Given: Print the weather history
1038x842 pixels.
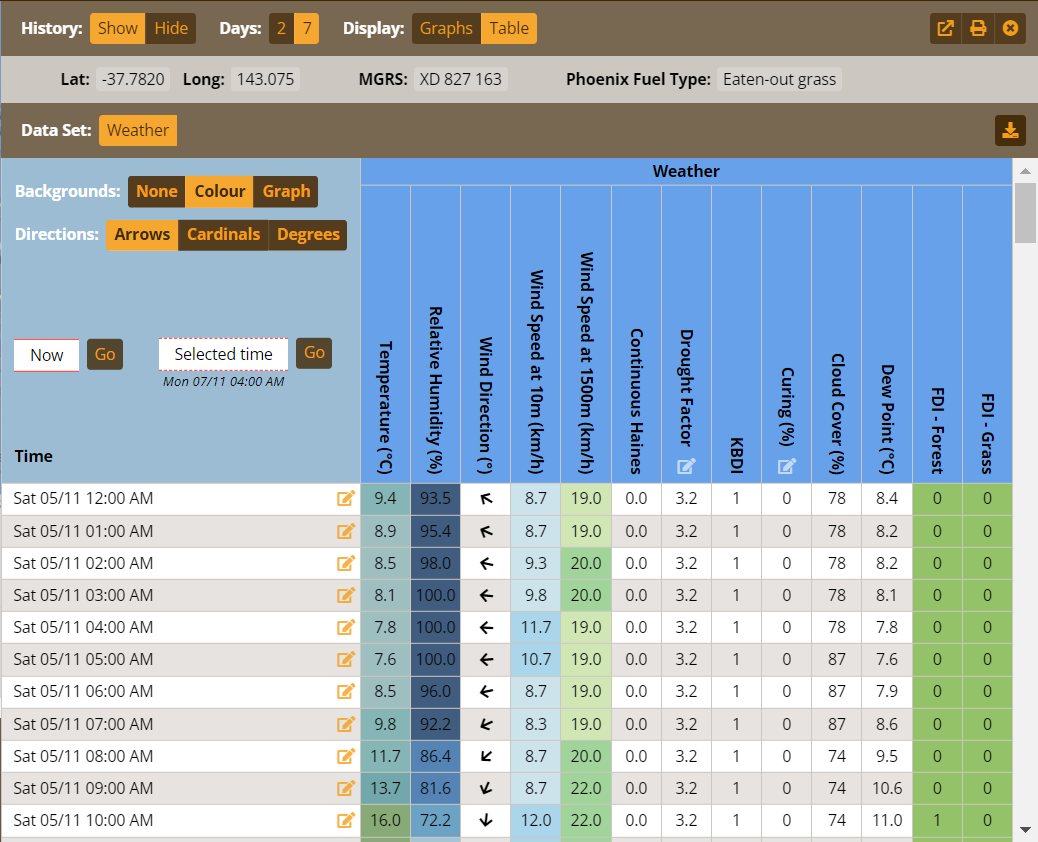Looking at the screenshot, I should coord(978,28).
